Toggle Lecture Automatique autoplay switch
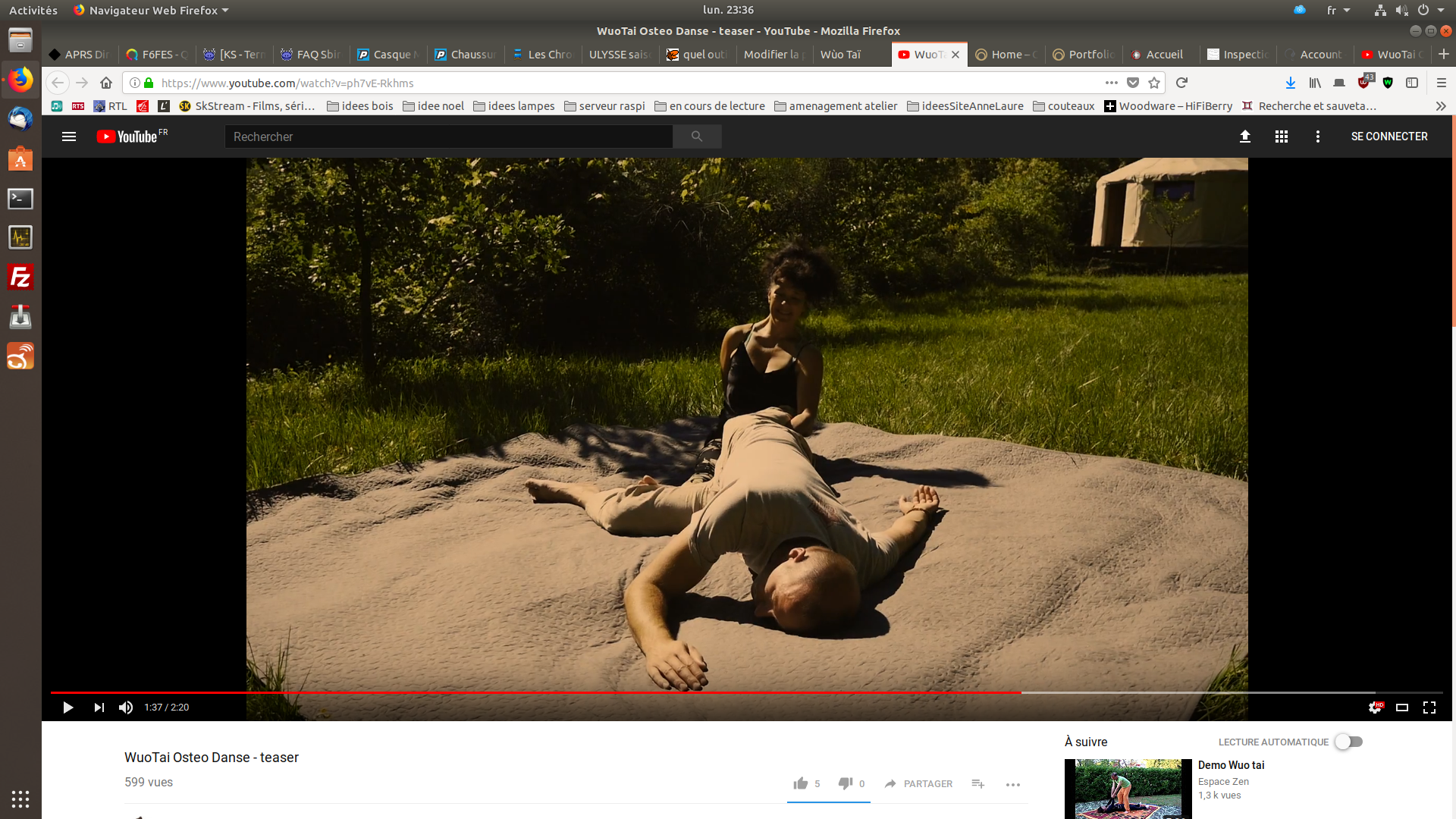1456x819 pixels. [x=1349, y=742]
